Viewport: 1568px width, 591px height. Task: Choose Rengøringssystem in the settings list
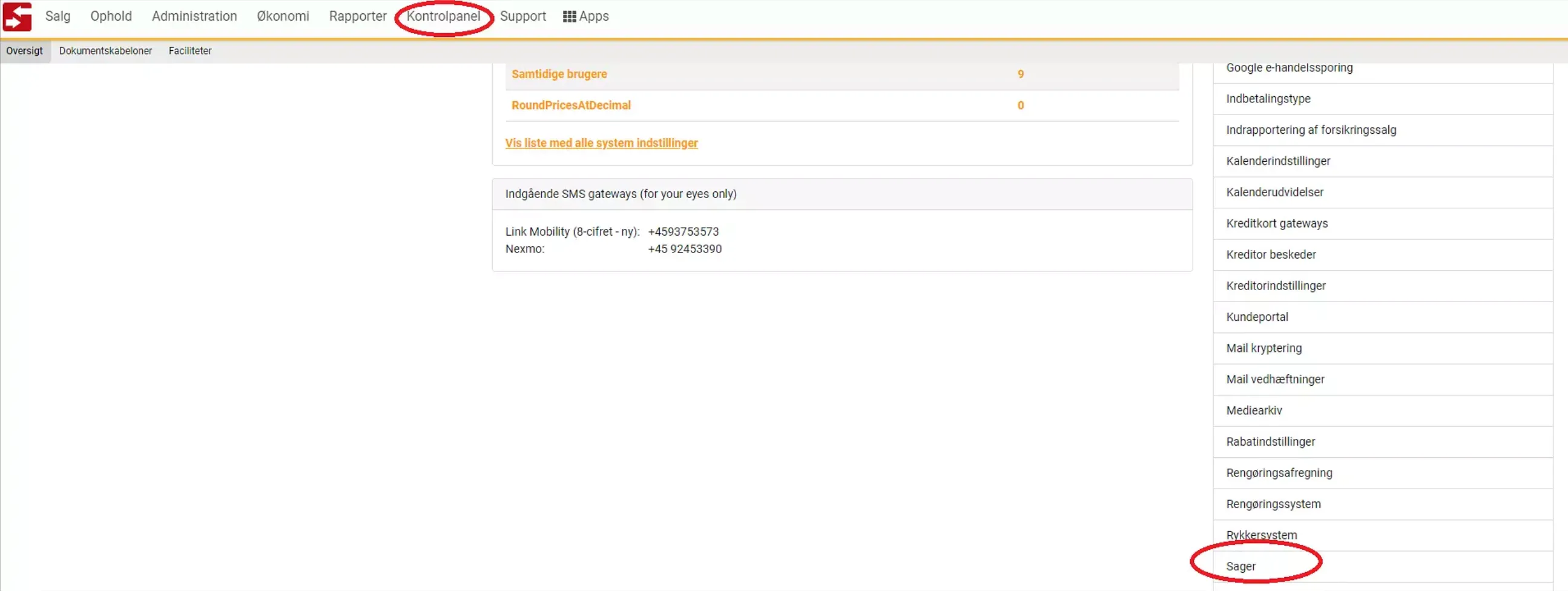point(1273,504)
